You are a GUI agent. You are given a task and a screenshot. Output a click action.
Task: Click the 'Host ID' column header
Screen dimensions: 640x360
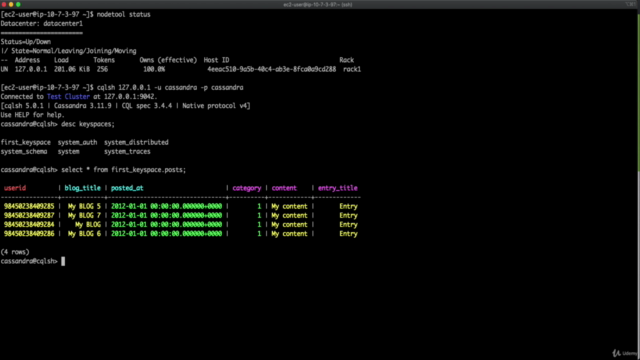click(x=216, y=60)
